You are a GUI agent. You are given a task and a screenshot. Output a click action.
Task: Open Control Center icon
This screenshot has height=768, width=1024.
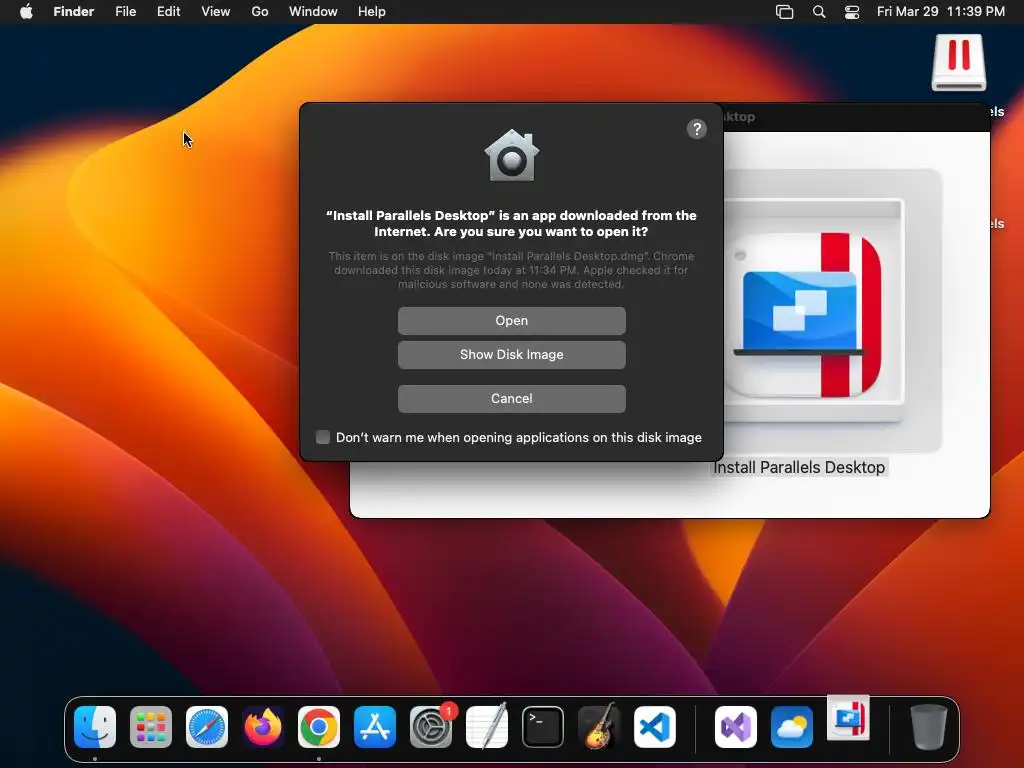(x=852, y=12)
